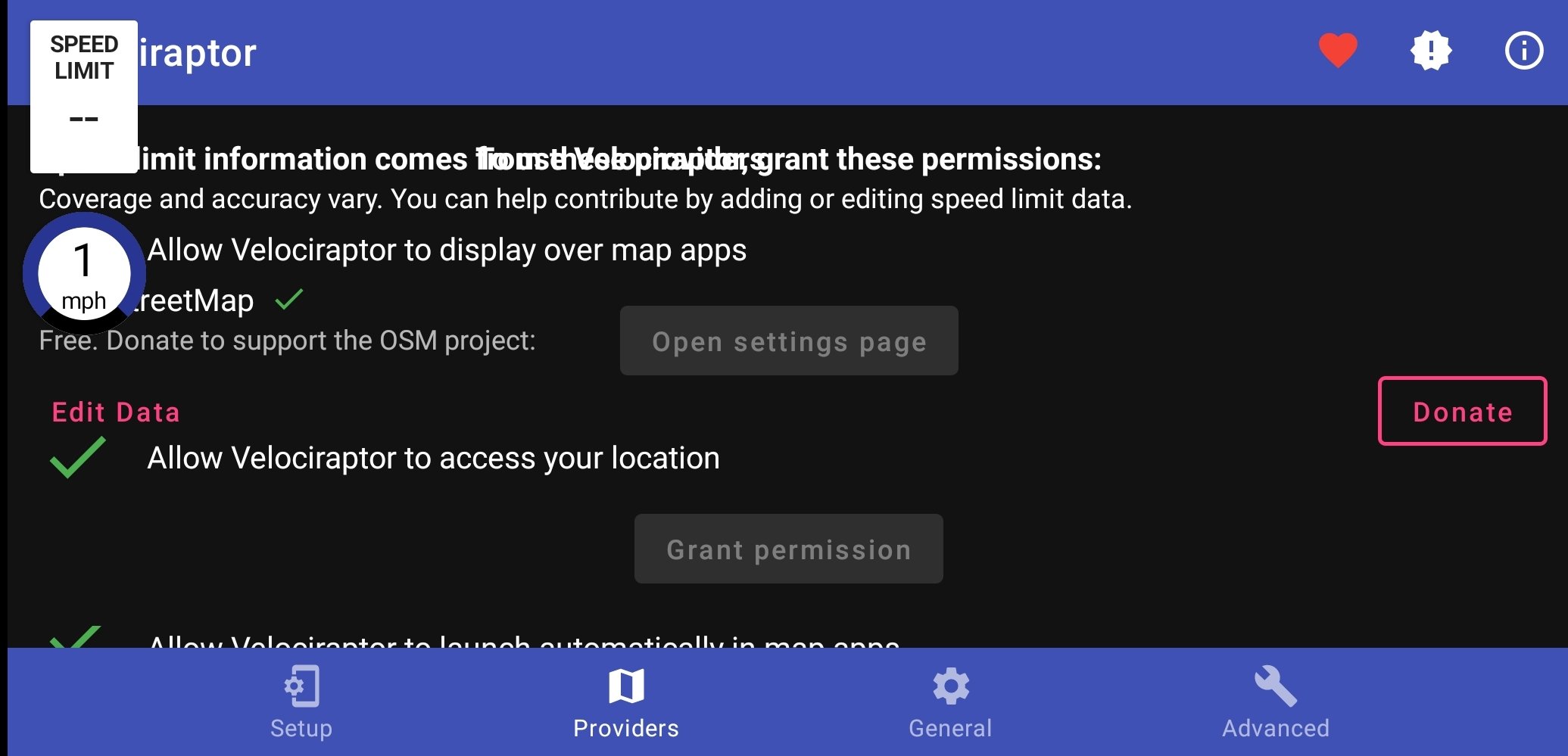Image resolution: width=1568 pixels, height=756 pixels.
Task: Open the Advanced tab
Action: point(1276,702)
